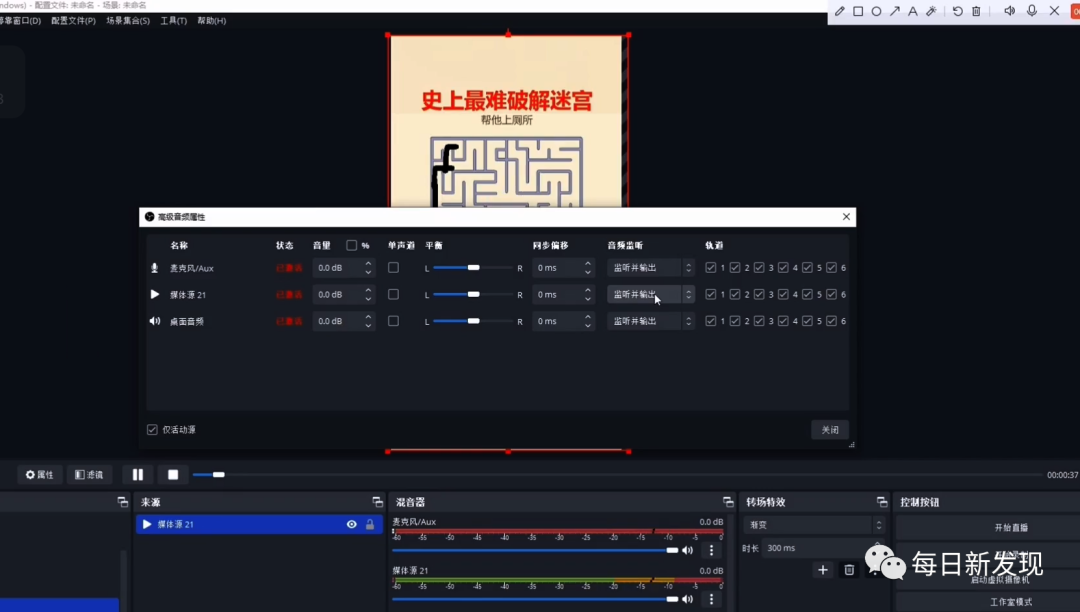
Task: Click the 关闭 button in the dialog
Action: [x=830, y=430]
